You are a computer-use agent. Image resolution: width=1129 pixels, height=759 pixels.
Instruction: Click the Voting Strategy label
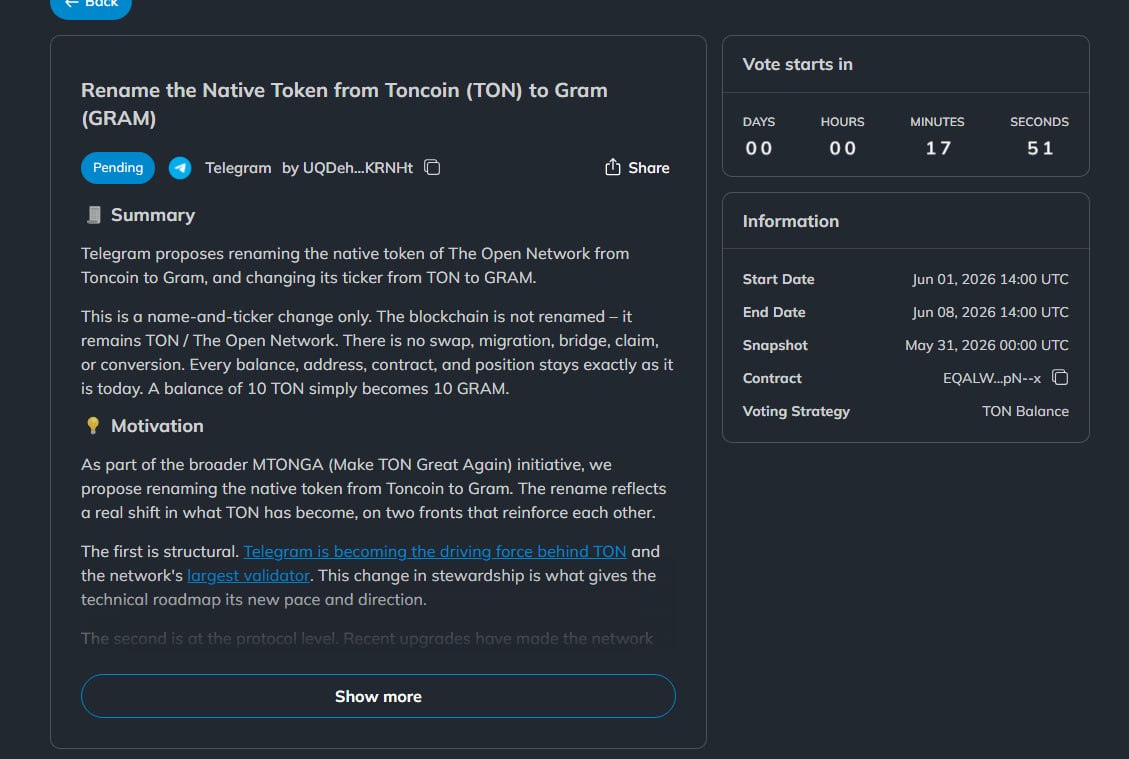tap(796, 411)
